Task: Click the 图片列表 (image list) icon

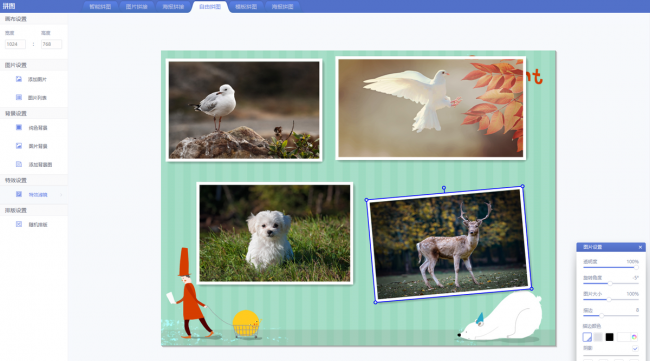Action: (19, 97)
